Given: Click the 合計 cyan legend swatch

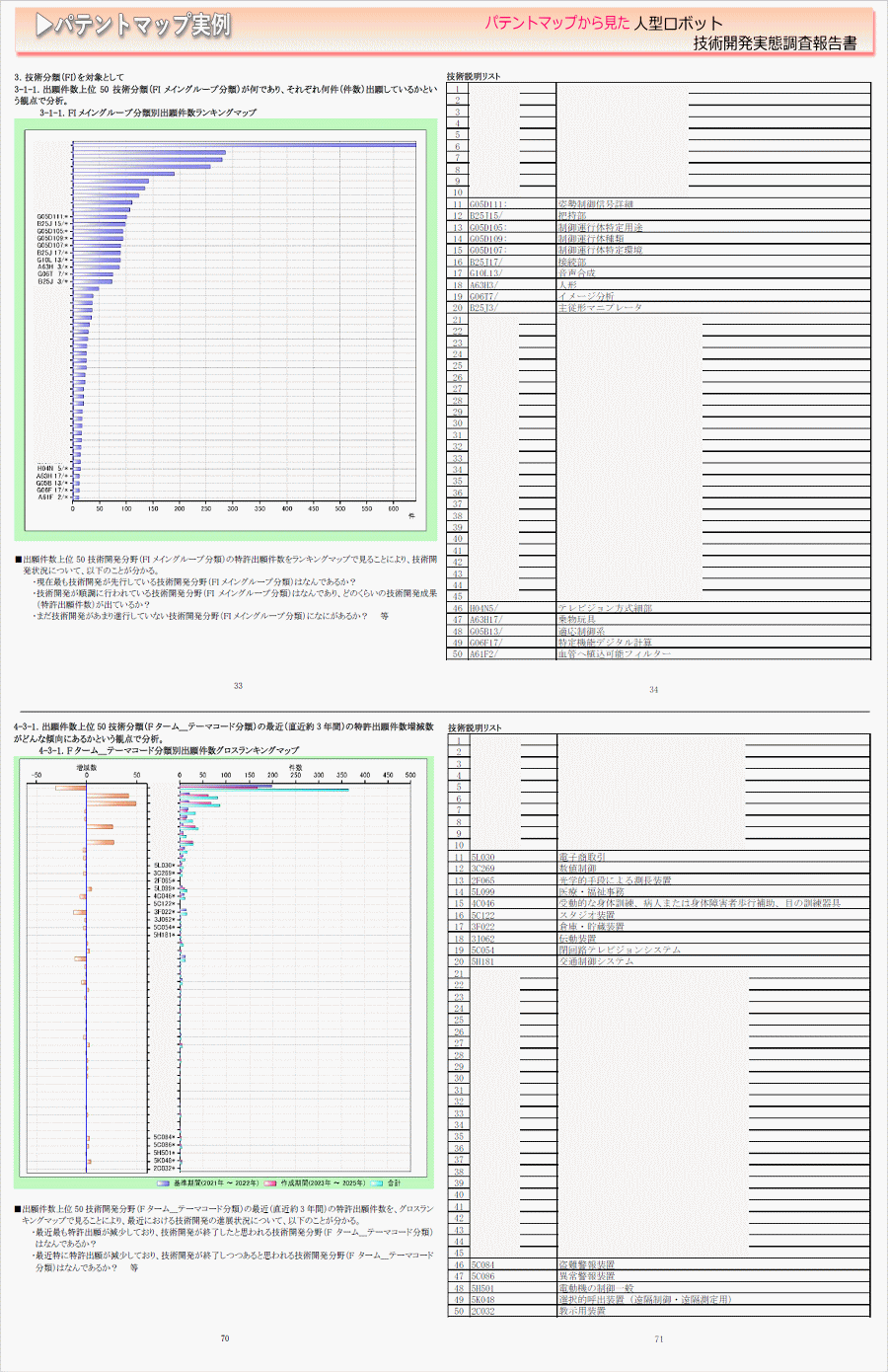Looking at the screenshot, I should 377,1182.
